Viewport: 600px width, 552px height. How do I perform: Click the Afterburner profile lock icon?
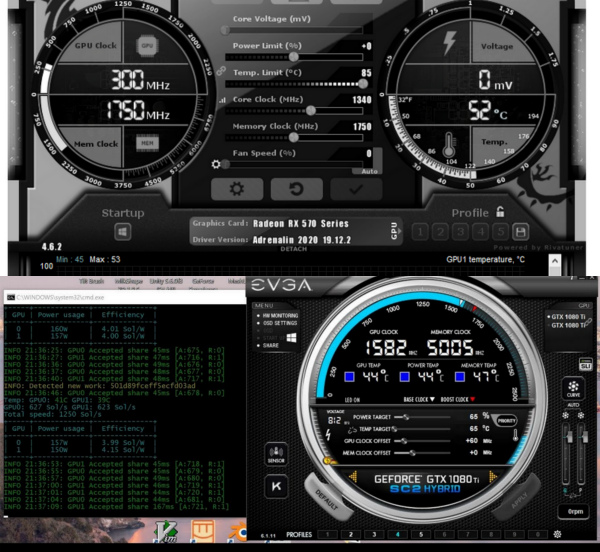tap(500, 212)
